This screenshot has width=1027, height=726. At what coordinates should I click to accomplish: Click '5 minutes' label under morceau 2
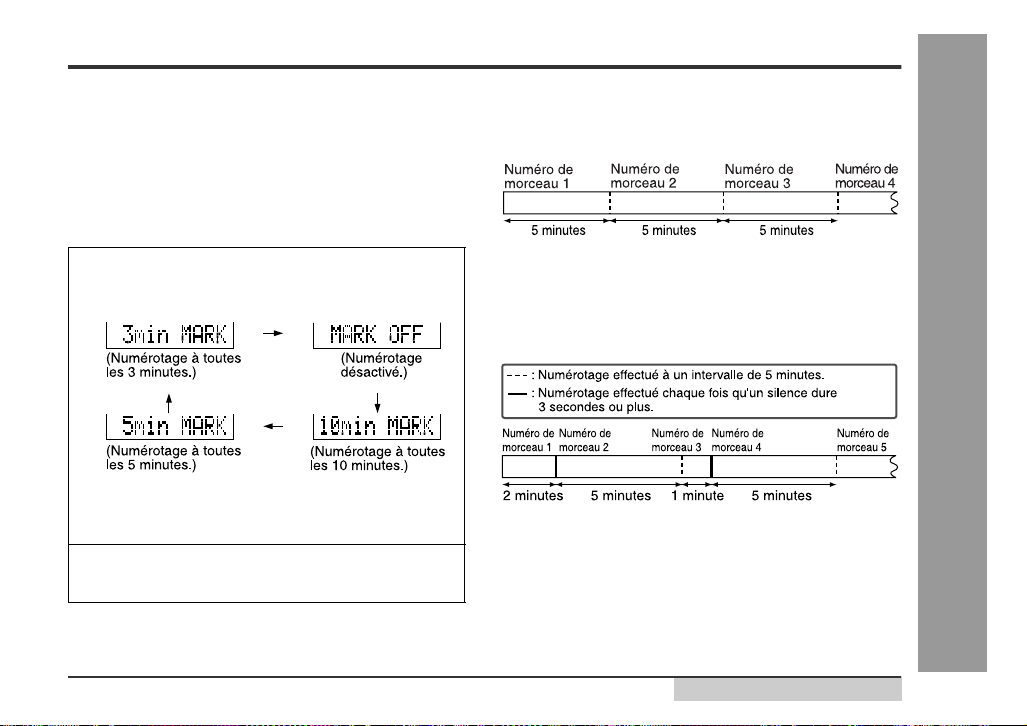pos(620,496)
